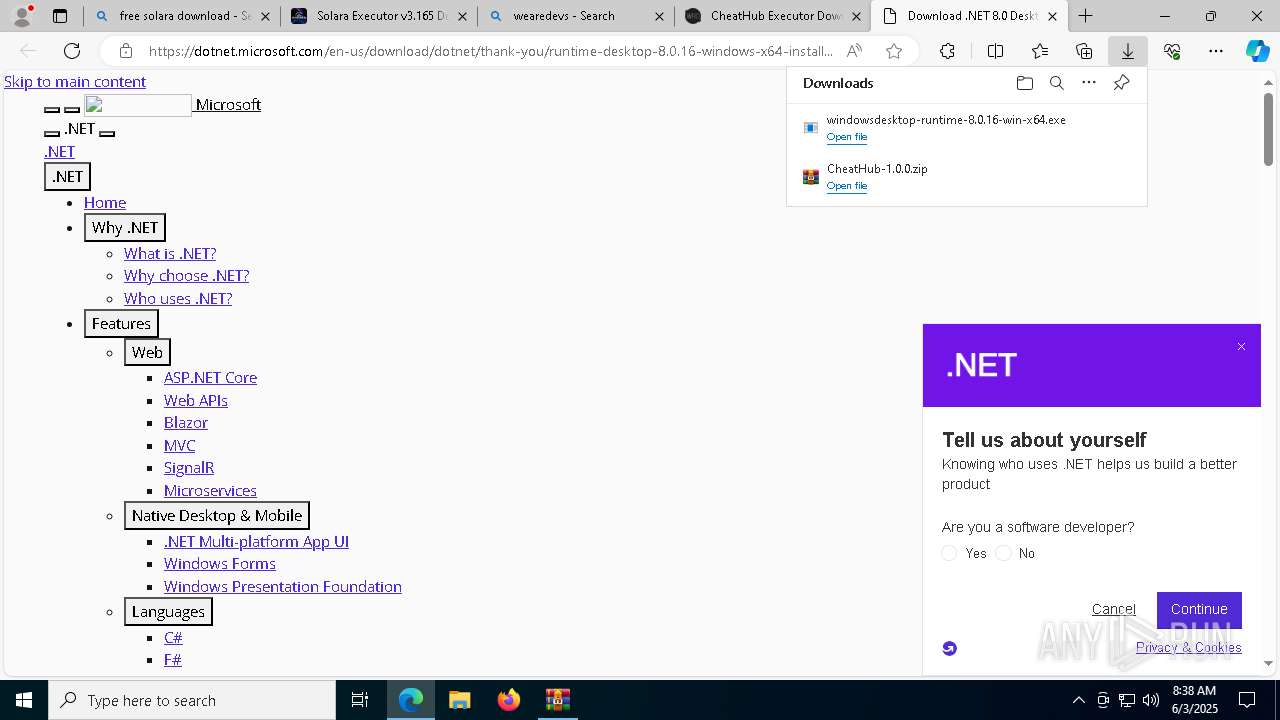The height and width of the screenshot is (720, 1280).
Task: Select No for software developer
Action: [1003, 553]
